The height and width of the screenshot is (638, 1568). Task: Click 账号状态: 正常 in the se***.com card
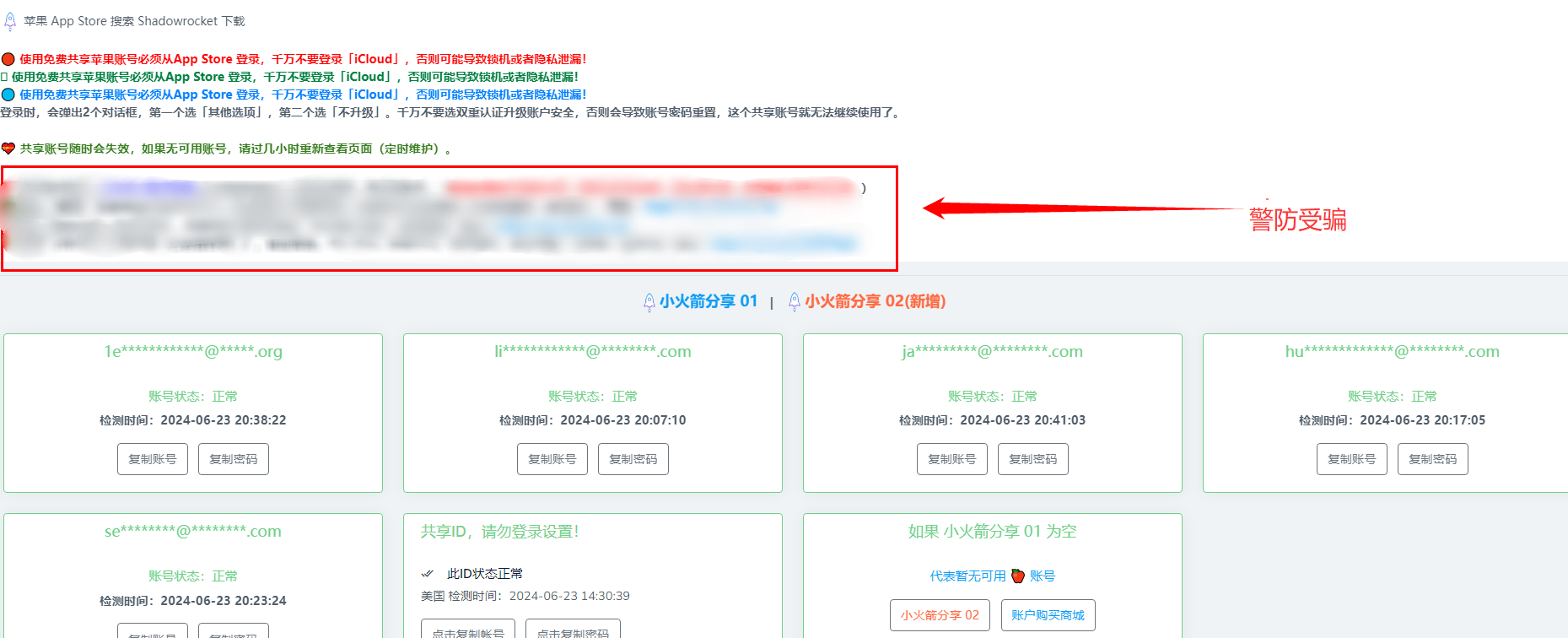pos(193,576)
